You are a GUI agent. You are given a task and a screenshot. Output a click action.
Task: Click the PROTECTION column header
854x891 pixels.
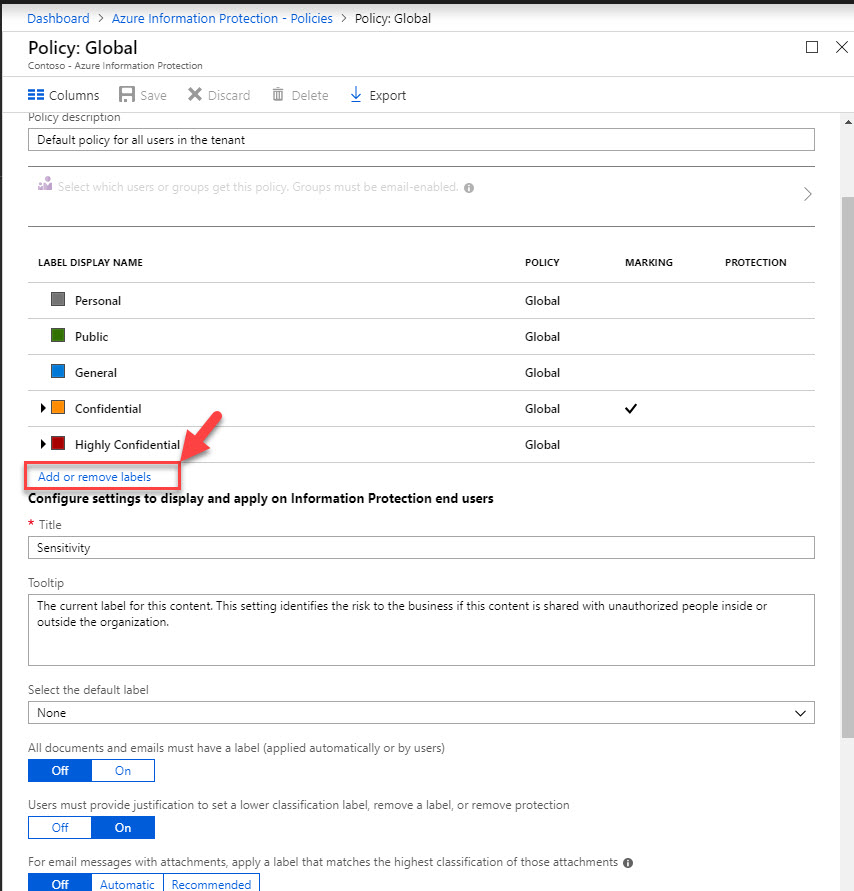coord(756,263)
